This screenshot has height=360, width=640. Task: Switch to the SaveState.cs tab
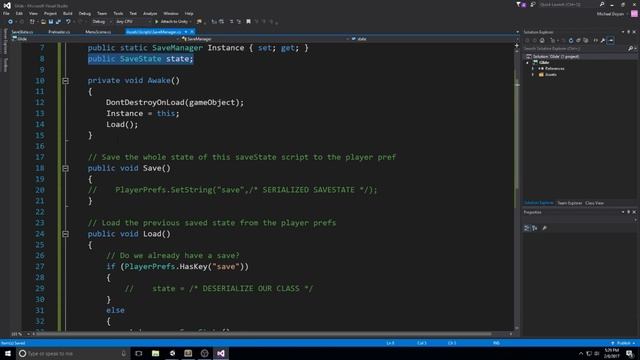point(22,32)
